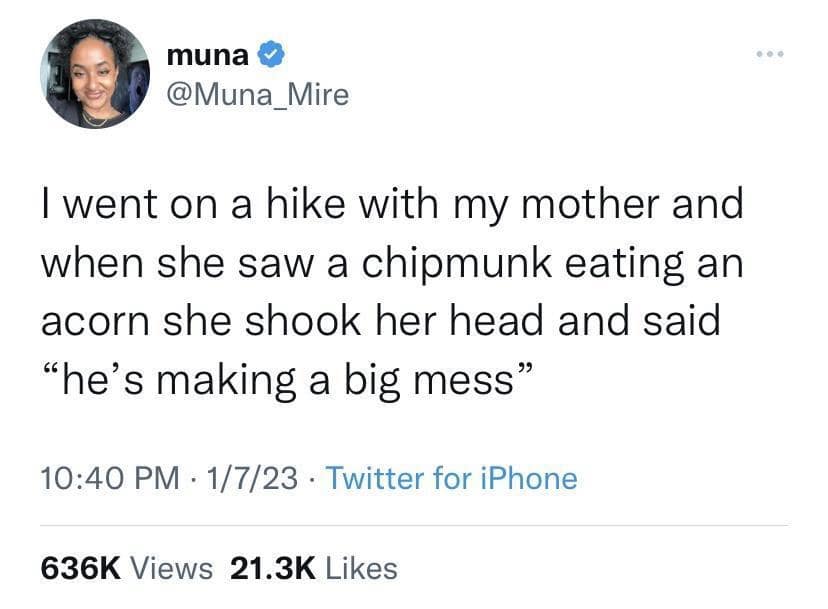This screenshot has height=609, width=828.
Task: Tap the circular avatar to view profile
Action: [94, 75]
